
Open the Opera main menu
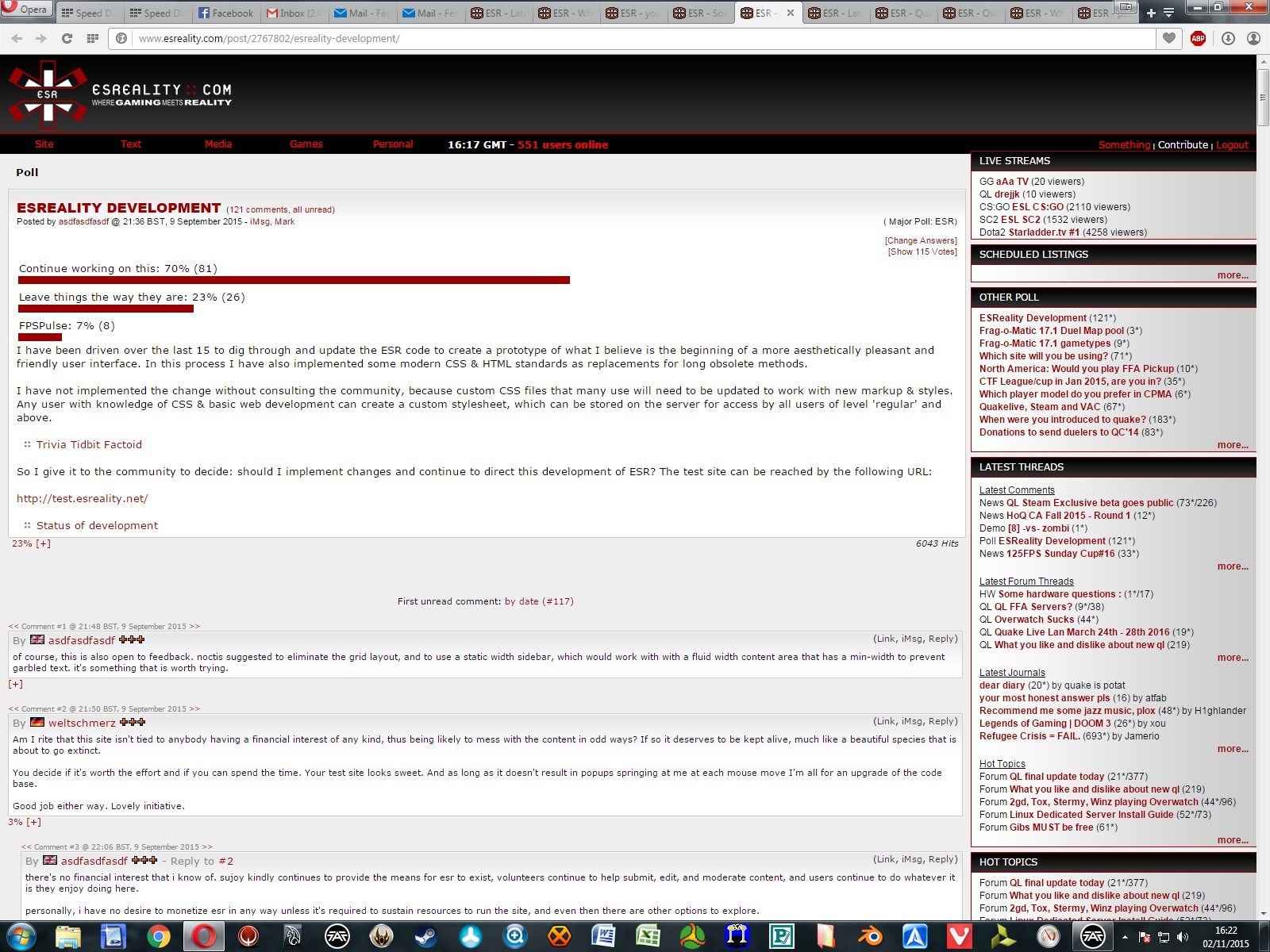coord(26,9)
